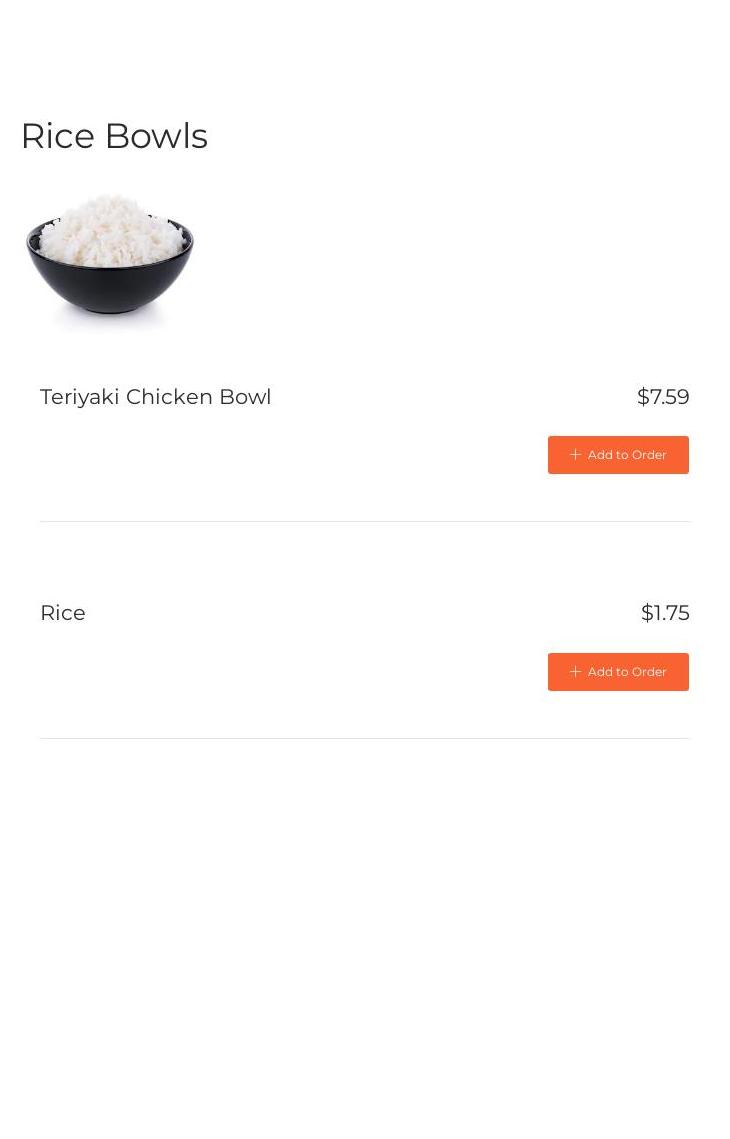This screenshot has width=730, height=1139.
Task: Add the Rice item to order
Action: pos(618,672)
